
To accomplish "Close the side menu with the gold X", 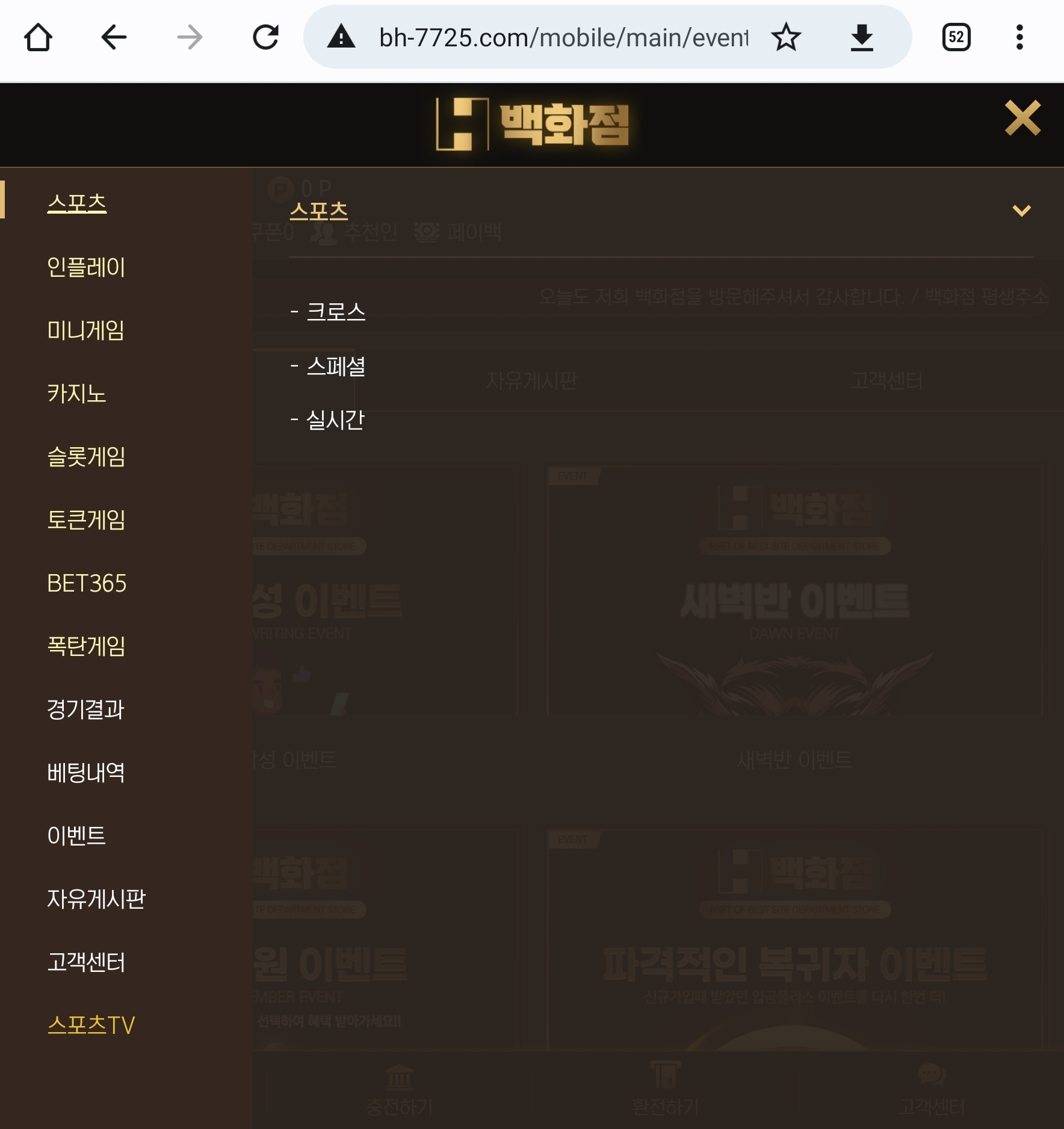I will coord(1022,118).
